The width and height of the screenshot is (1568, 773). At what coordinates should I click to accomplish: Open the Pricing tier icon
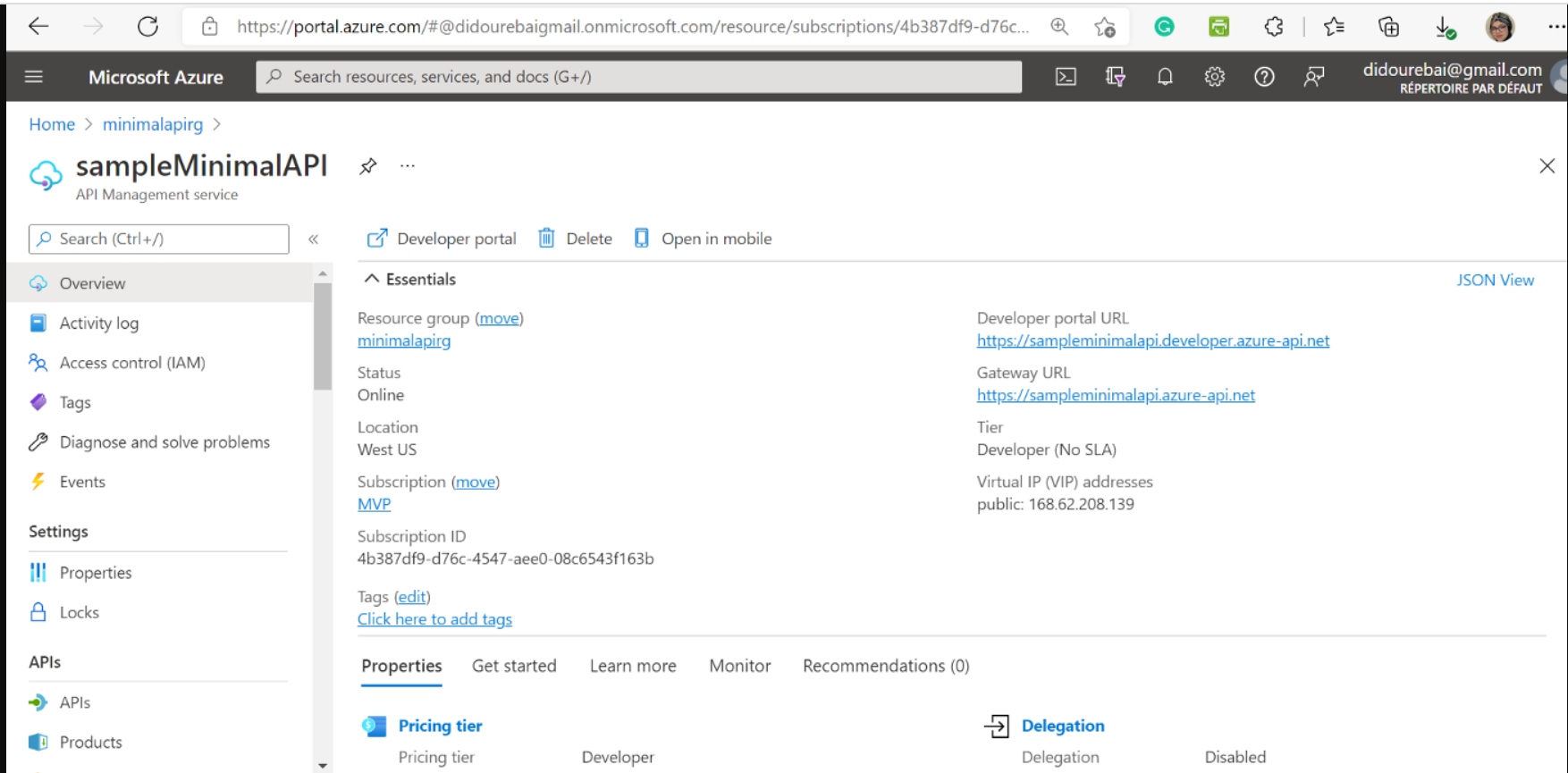(374, 726)
